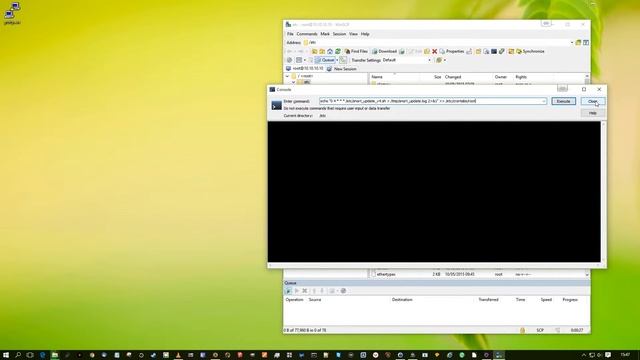Click the Progress column in Queue
640x360 pixels.
tap(570, 300)
